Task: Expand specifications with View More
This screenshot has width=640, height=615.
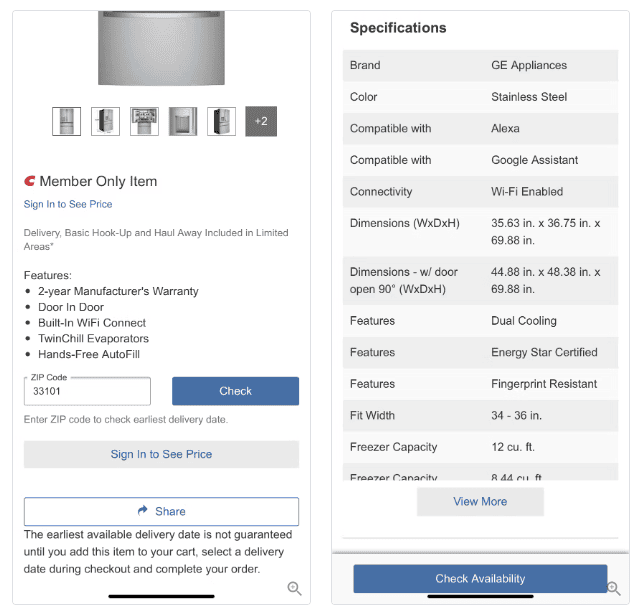Action: tap(480, 501)
